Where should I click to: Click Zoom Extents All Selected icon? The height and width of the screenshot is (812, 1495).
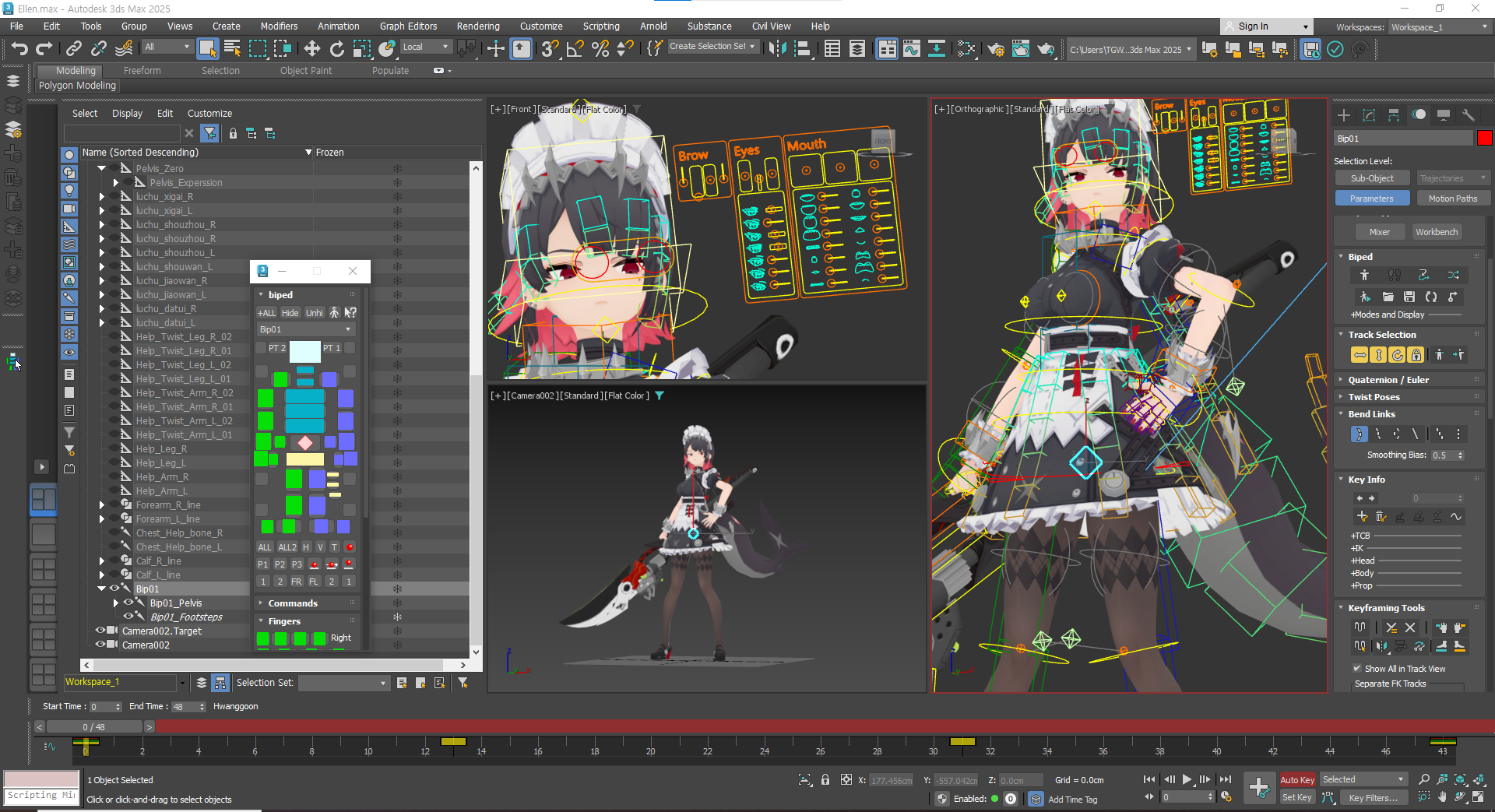tap(1479, 779)
